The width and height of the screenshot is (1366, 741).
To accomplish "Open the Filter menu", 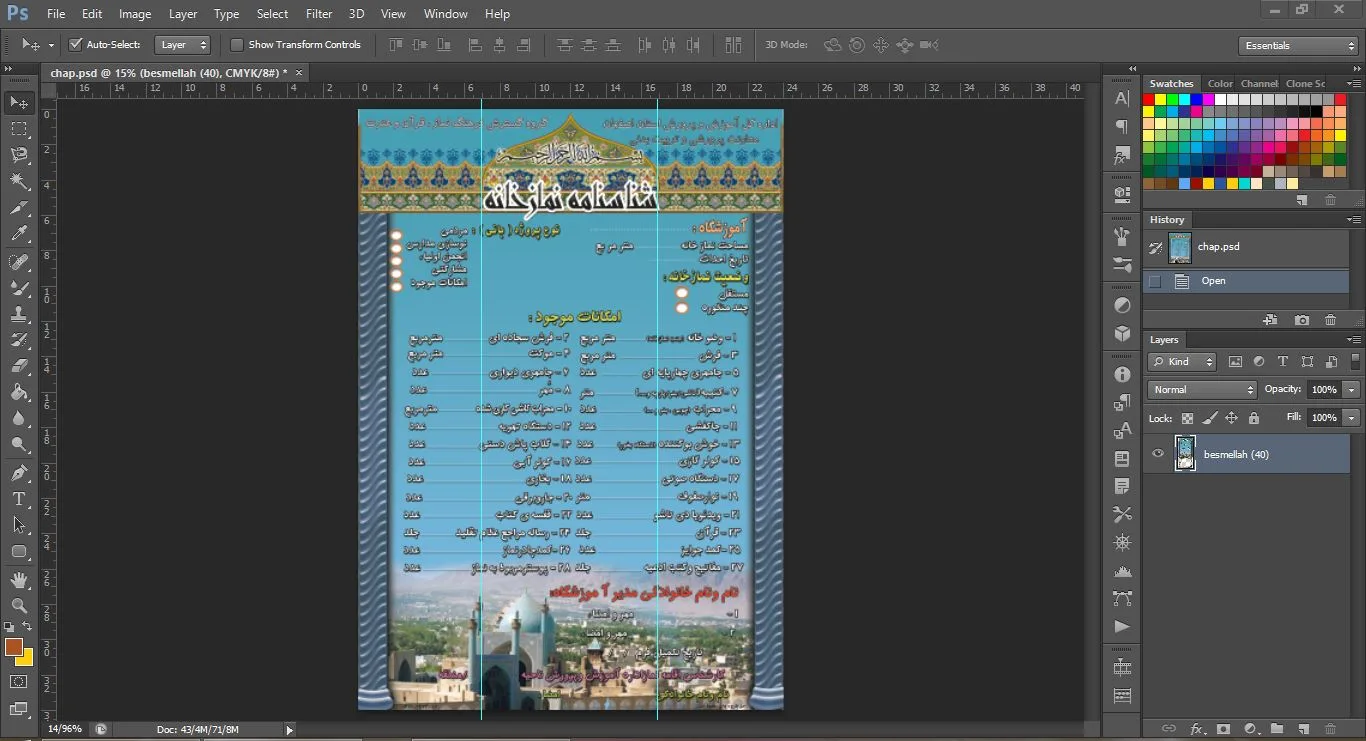I will click(x=319, y=14).
